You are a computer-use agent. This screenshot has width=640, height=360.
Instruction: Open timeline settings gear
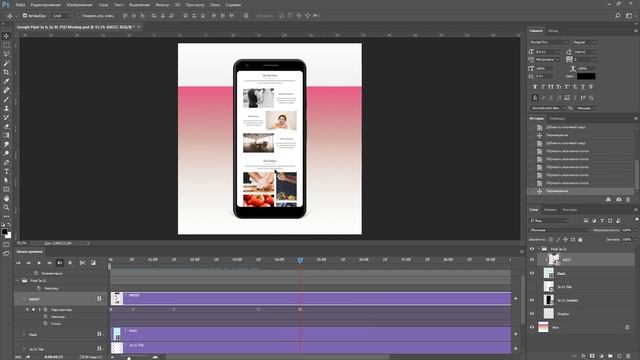(x=70, y=263)
